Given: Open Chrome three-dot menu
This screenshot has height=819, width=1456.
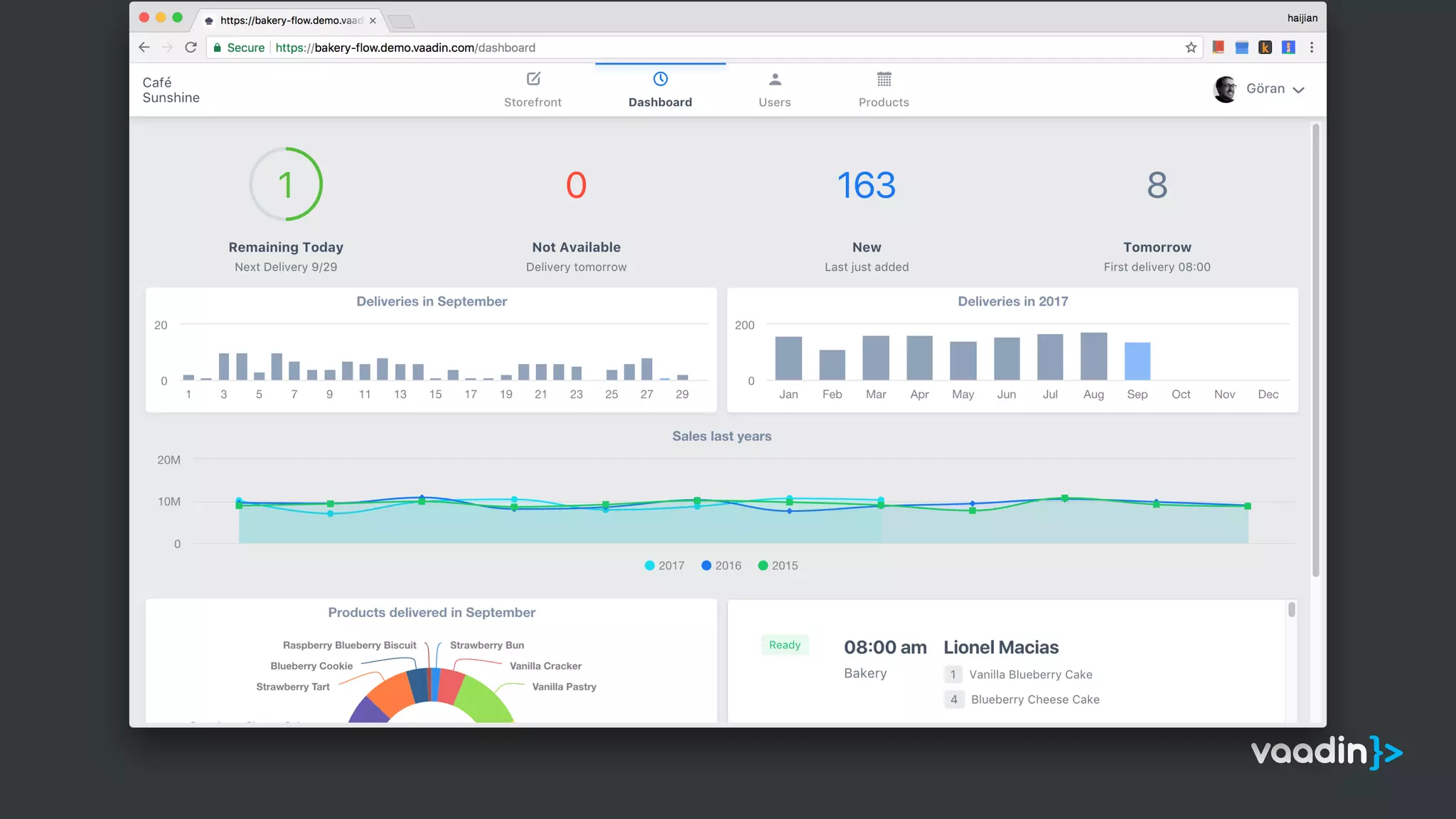Looking at the screenshot, I should coord(1312,48).
